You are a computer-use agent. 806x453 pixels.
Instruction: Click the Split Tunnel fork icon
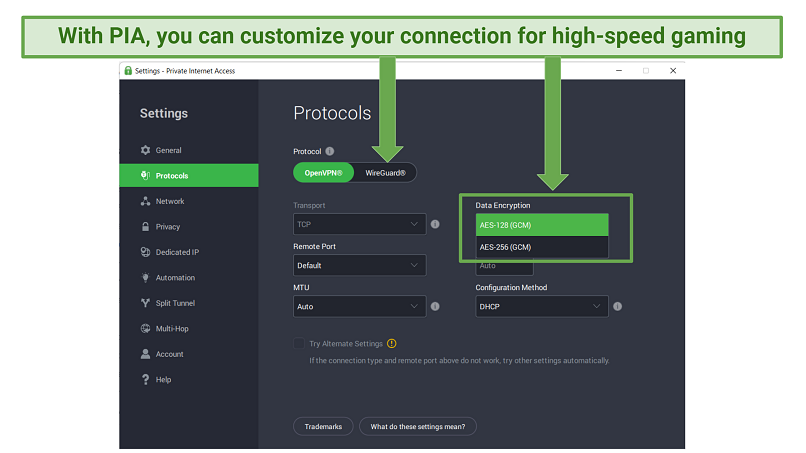click(145, 303)
